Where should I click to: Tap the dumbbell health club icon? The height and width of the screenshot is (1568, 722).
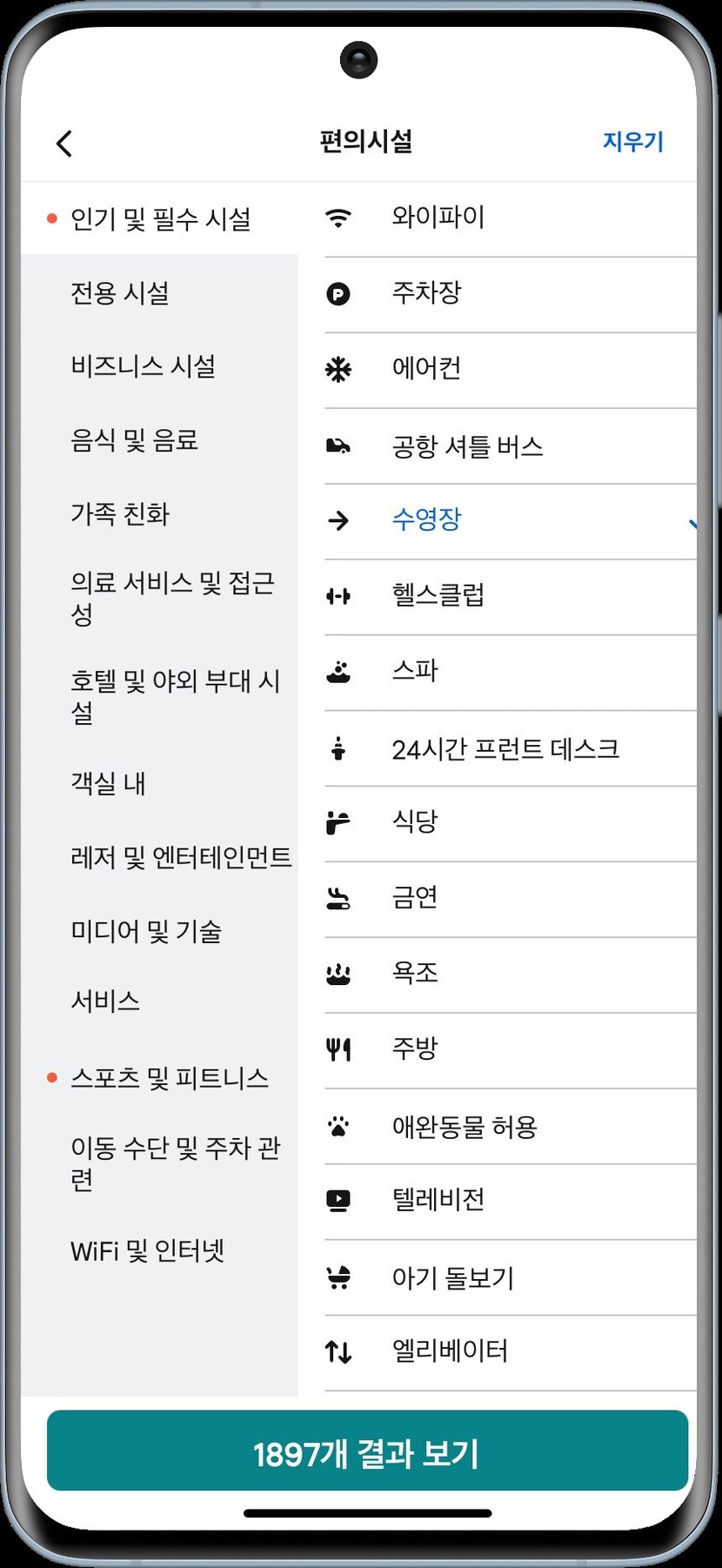click(x=338, y=596)
